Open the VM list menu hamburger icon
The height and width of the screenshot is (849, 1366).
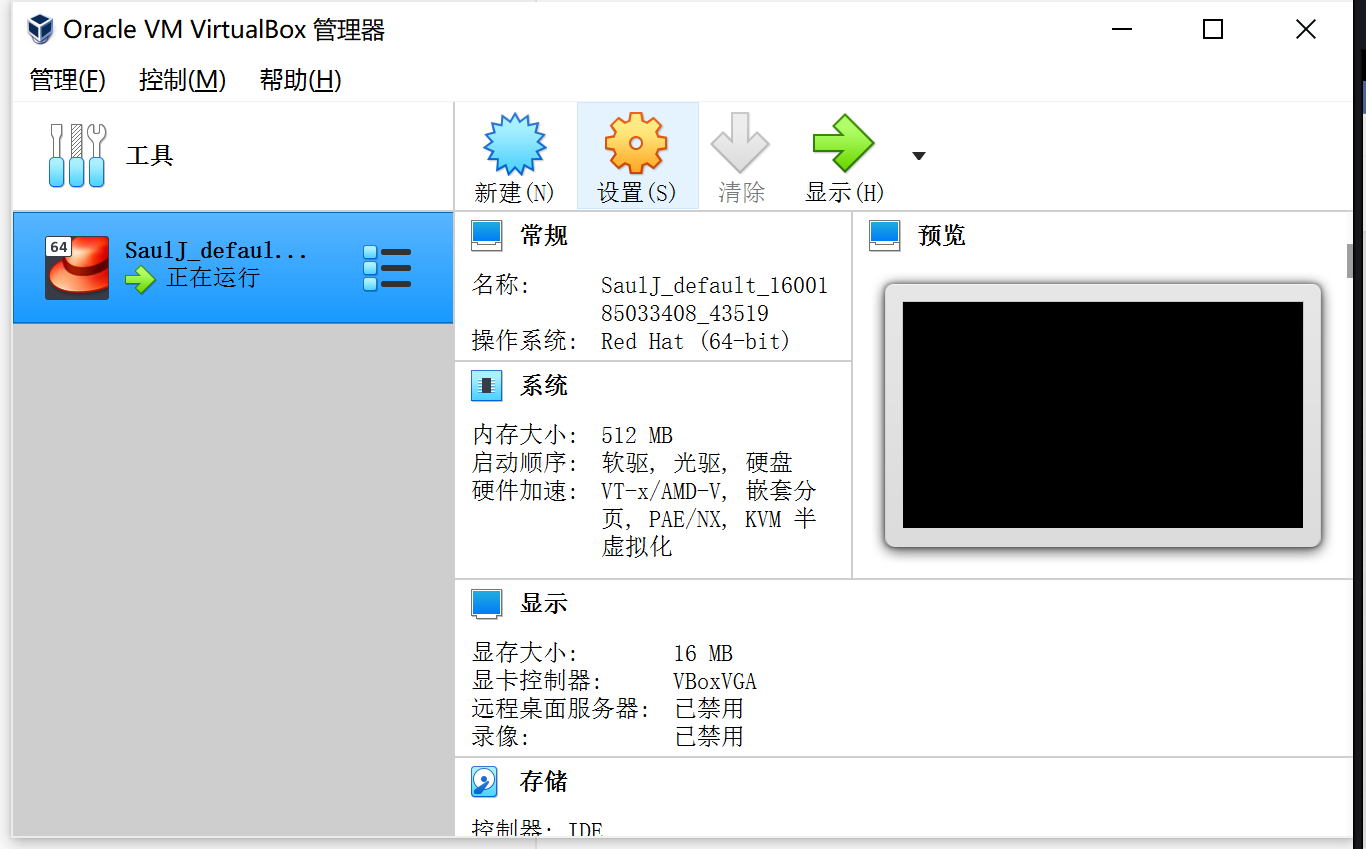(387, 268)
